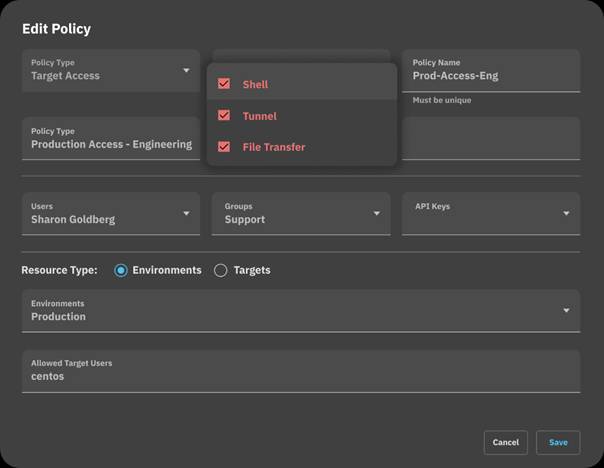Expand the Environments Production dropdown arrow
The height and width of the screenshot is (468, 604).
tap(566, 310)
